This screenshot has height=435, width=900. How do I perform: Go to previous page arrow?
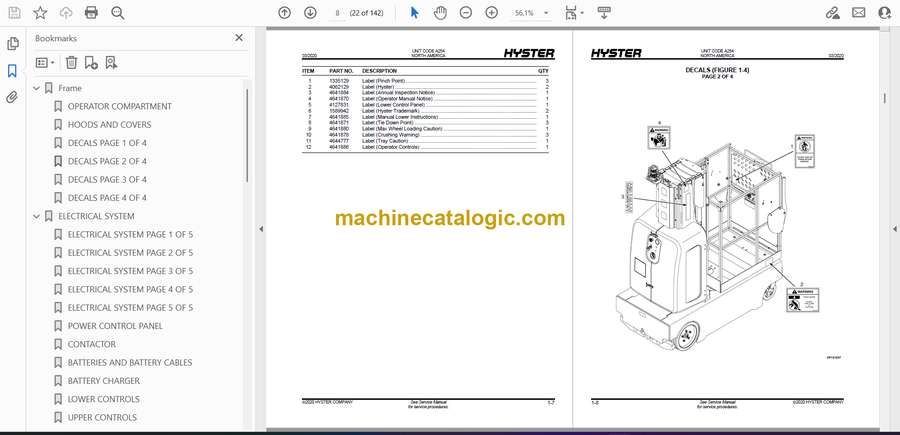pos(284,13)
